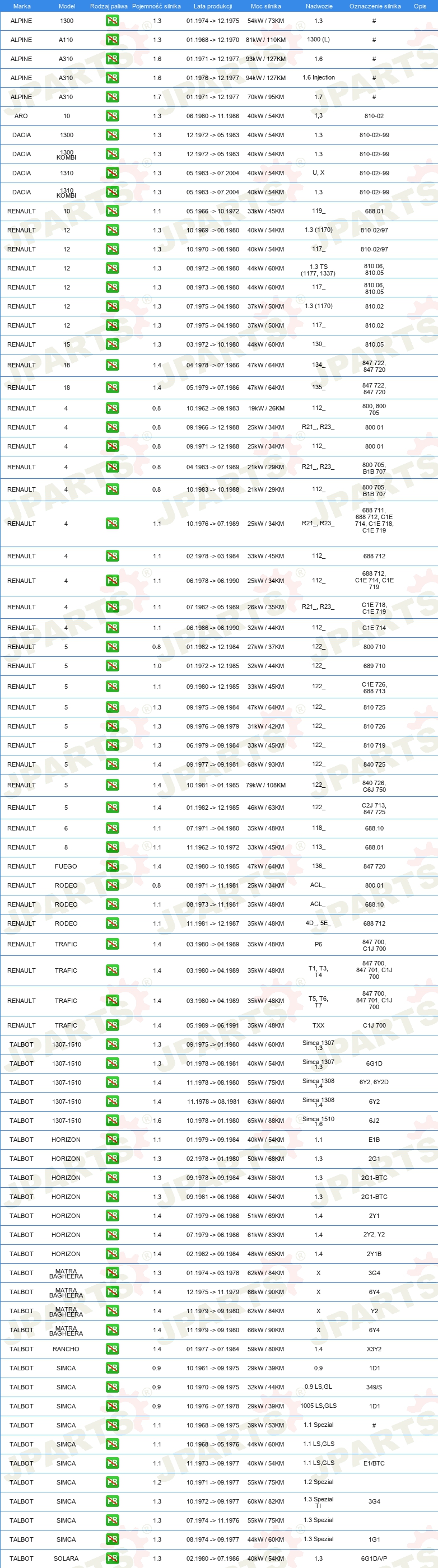The height and width of the screenshot is (1568, 438).
Task: Click the '1.6 Injection' body cell
Action: [x=319, y=77]
